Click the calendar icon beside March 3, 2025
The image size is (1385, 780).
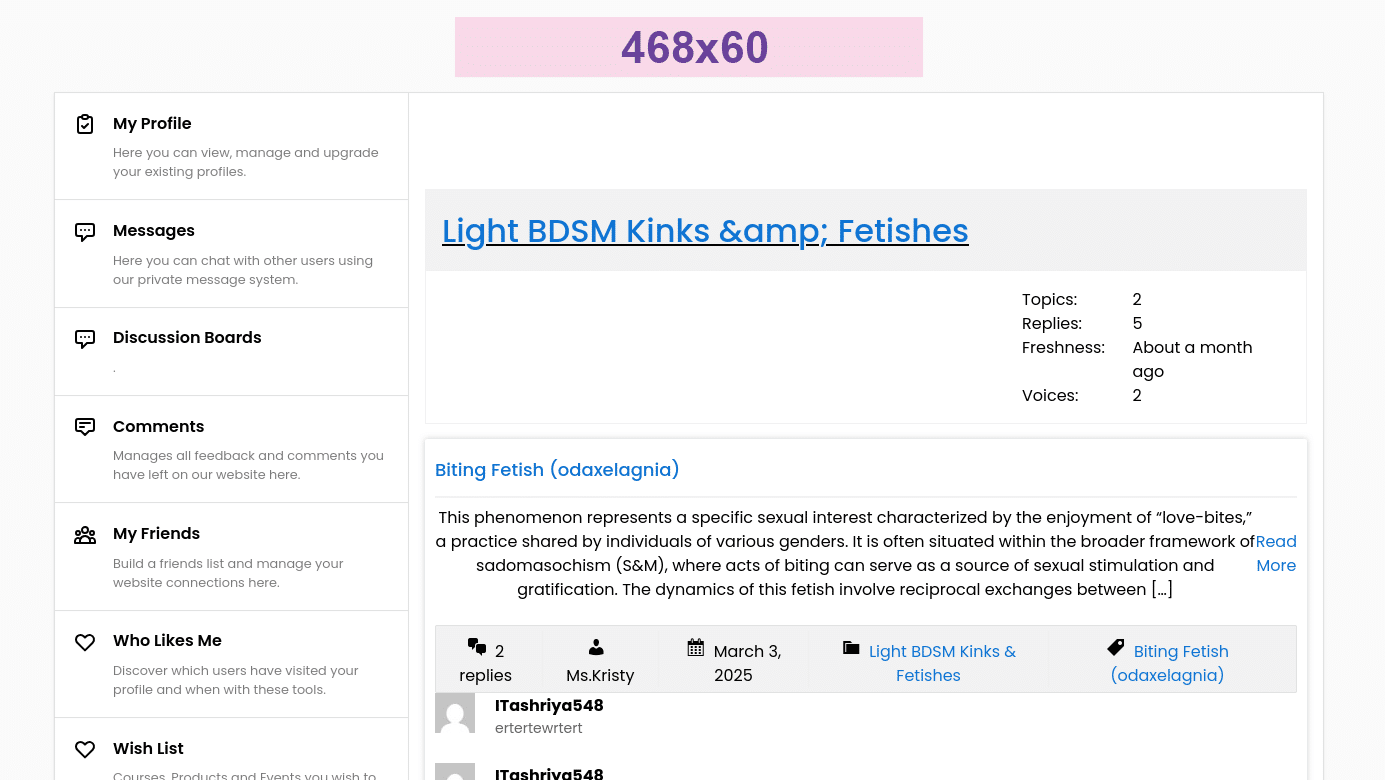(696, 647)
